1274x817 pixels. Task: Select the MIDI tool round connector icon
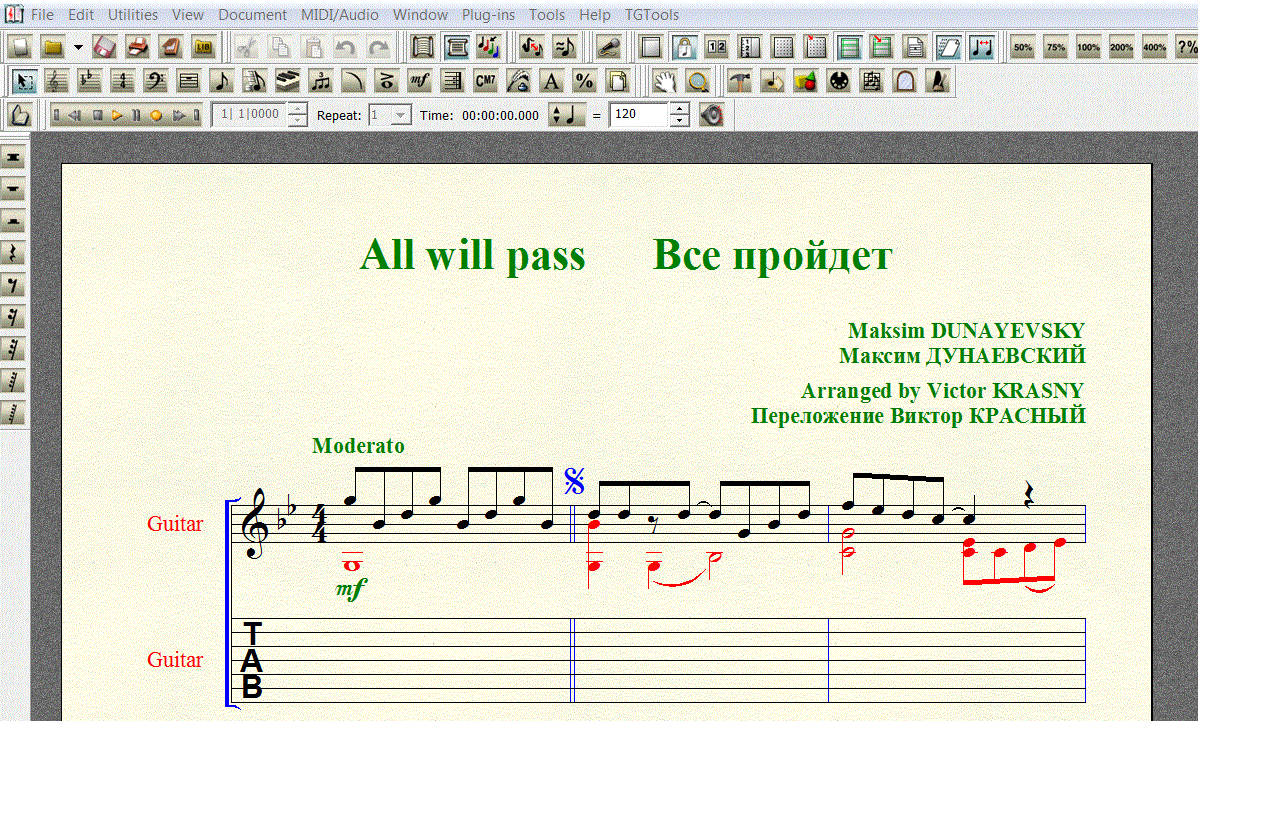[x=839, y=81]
